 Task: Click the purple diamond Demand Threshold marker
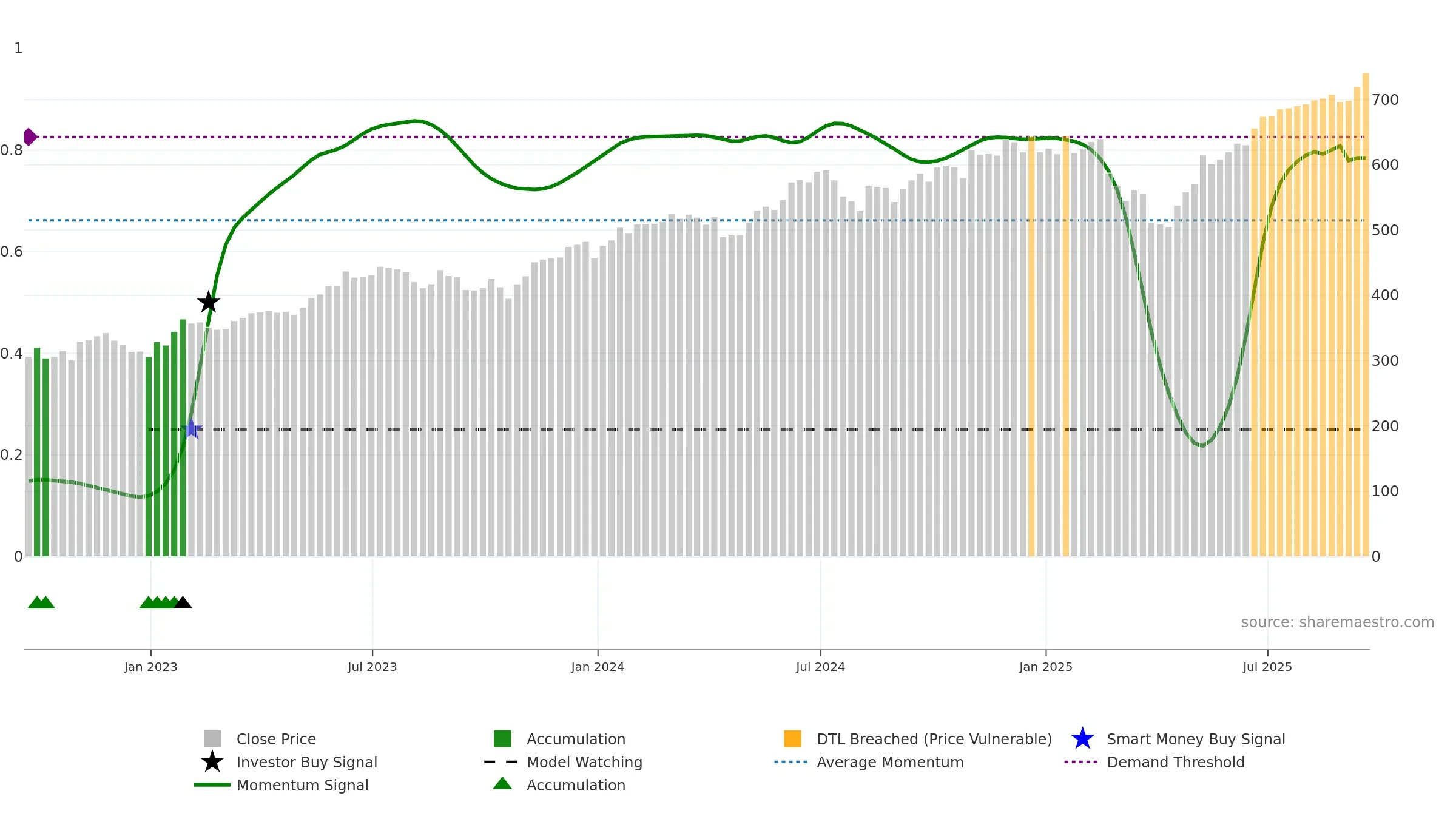click(x=30, y=137)
